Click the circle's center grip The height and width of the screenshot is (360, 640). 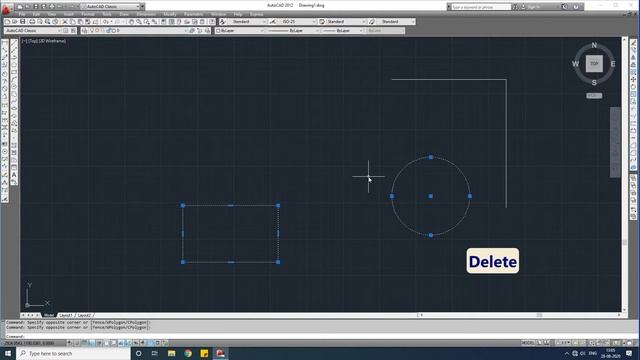431,196
